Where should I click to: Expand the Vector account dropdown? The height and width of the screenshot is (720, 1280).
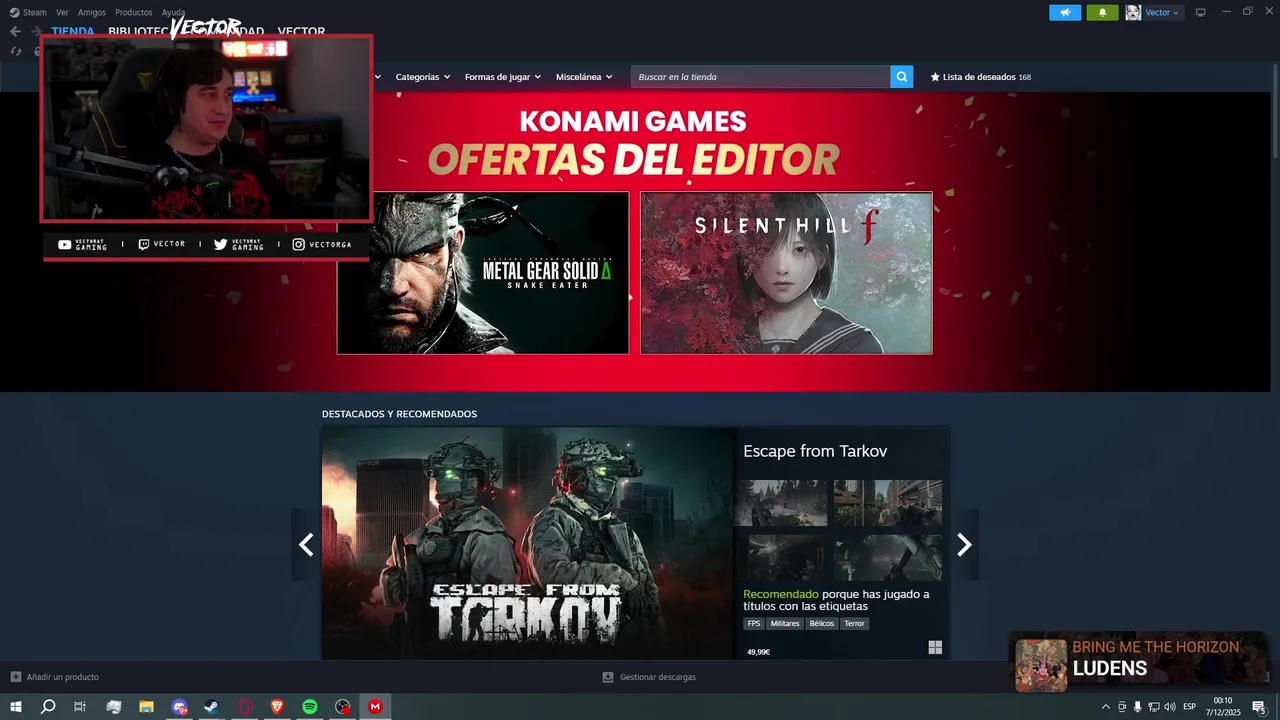coord(1162,12)
